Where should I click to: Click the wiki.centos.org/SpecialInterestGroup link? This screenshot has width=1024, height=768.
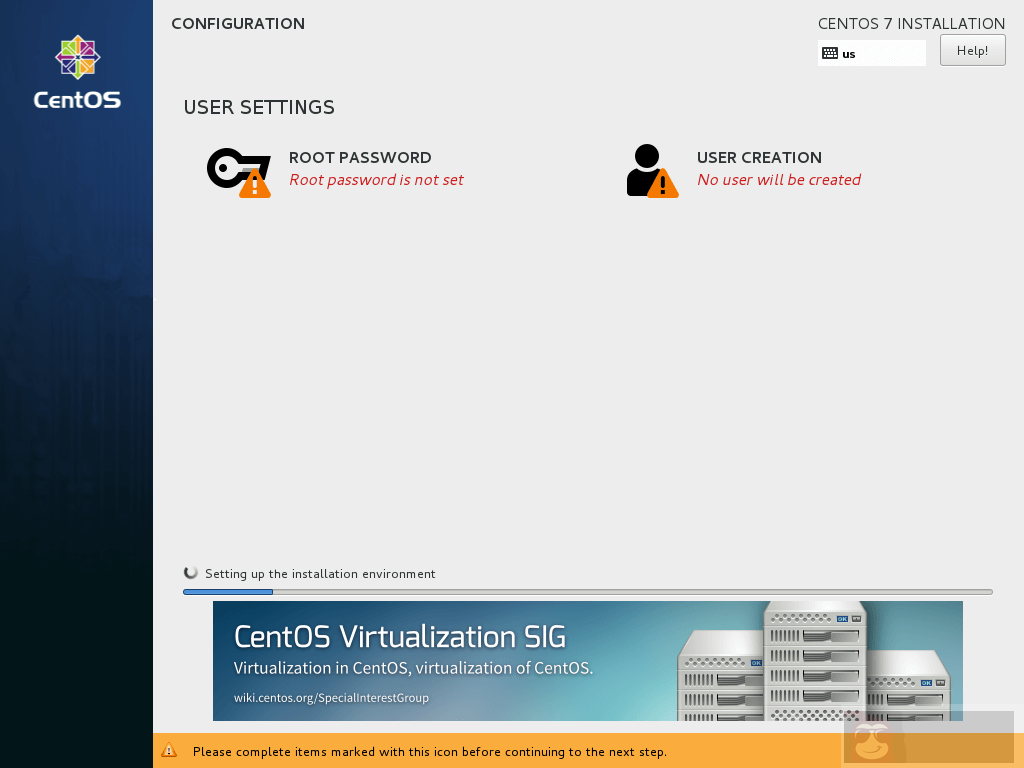tap(334, 698)
